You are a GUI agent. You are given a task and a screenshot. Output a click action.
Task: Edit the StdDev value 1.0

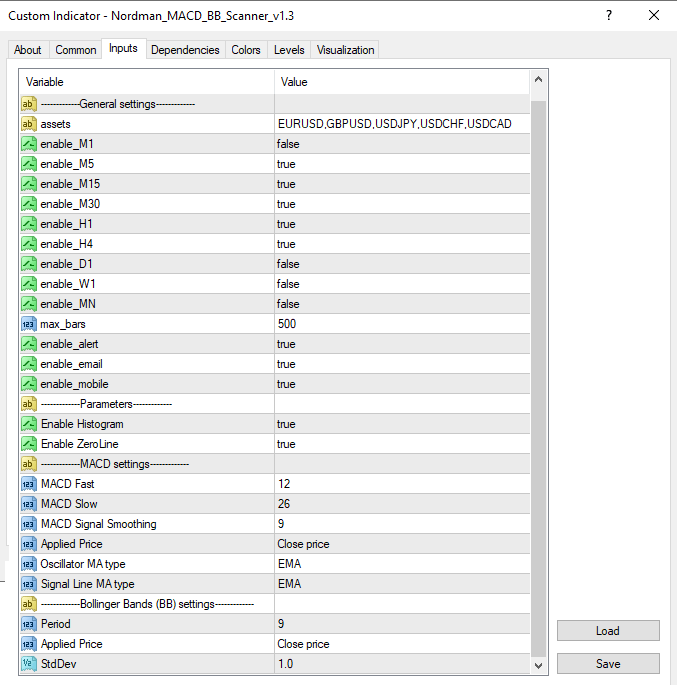point(402,664)
